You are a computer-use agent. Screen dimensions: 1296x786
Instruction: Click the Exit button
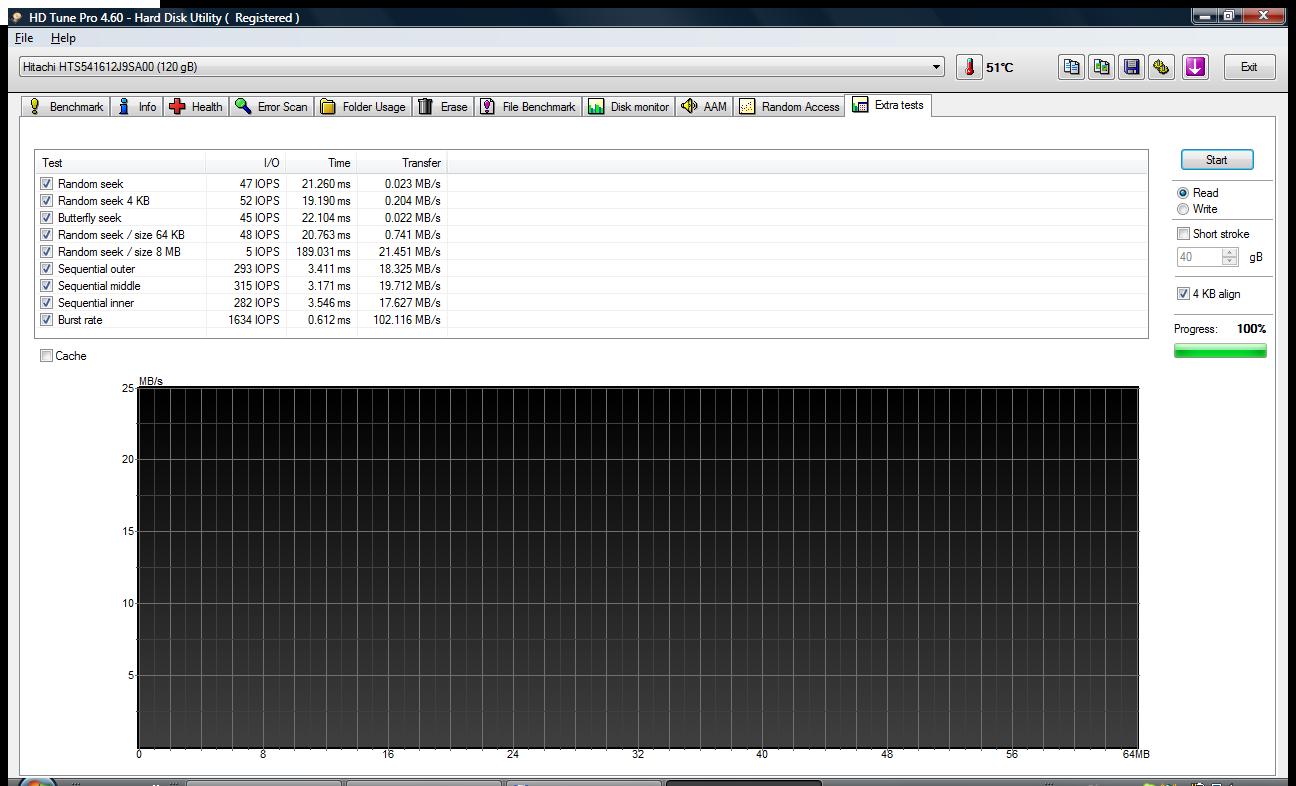pos(1249,67)
